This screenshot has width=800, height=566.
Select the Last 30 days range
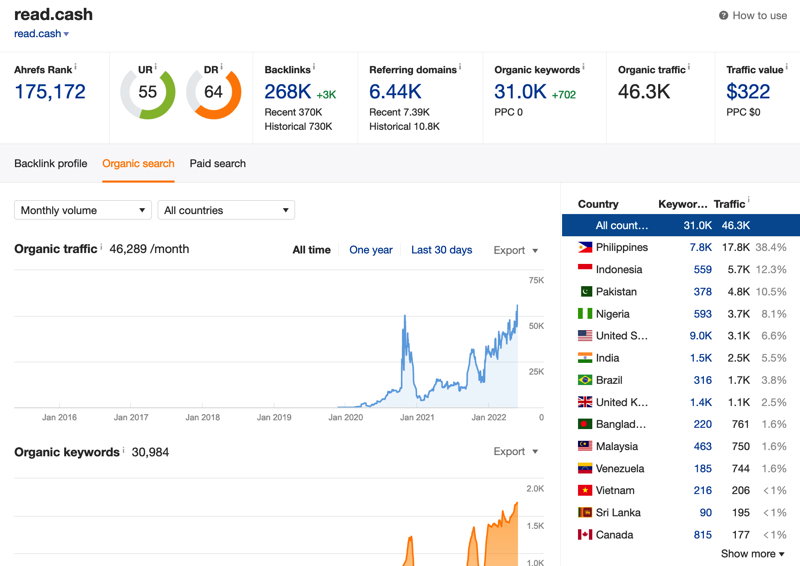[x=441, y=250]
